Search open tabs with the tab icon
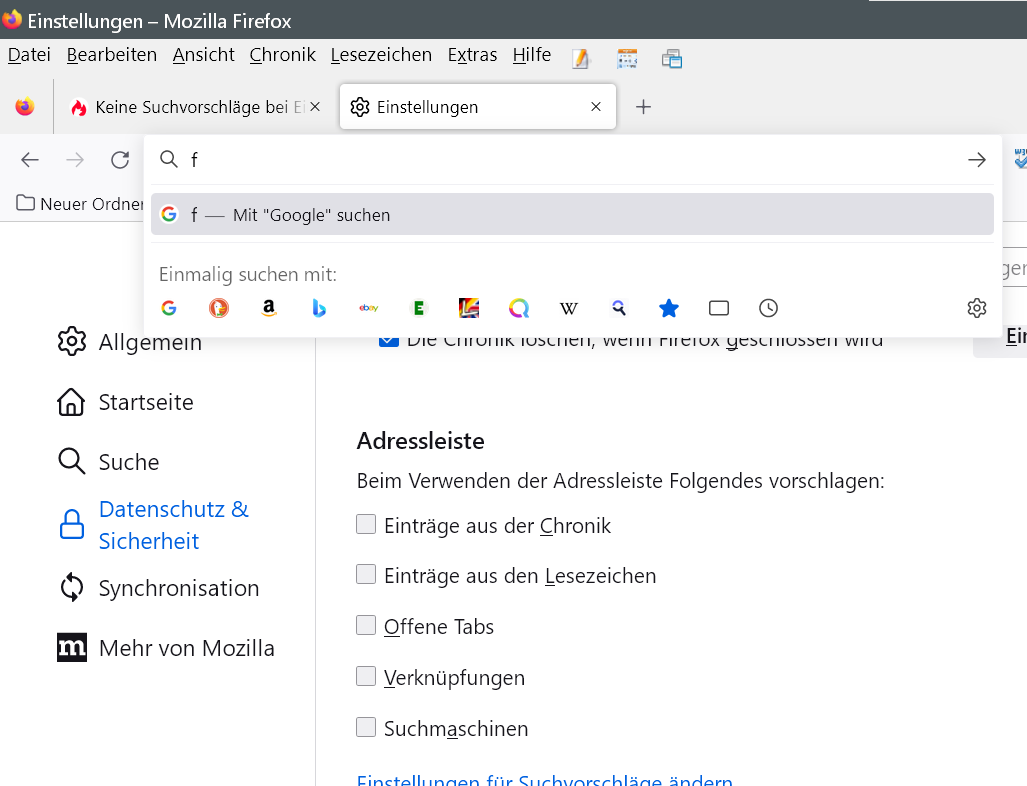The image size is (1027, 786). (x=718, y=308)
